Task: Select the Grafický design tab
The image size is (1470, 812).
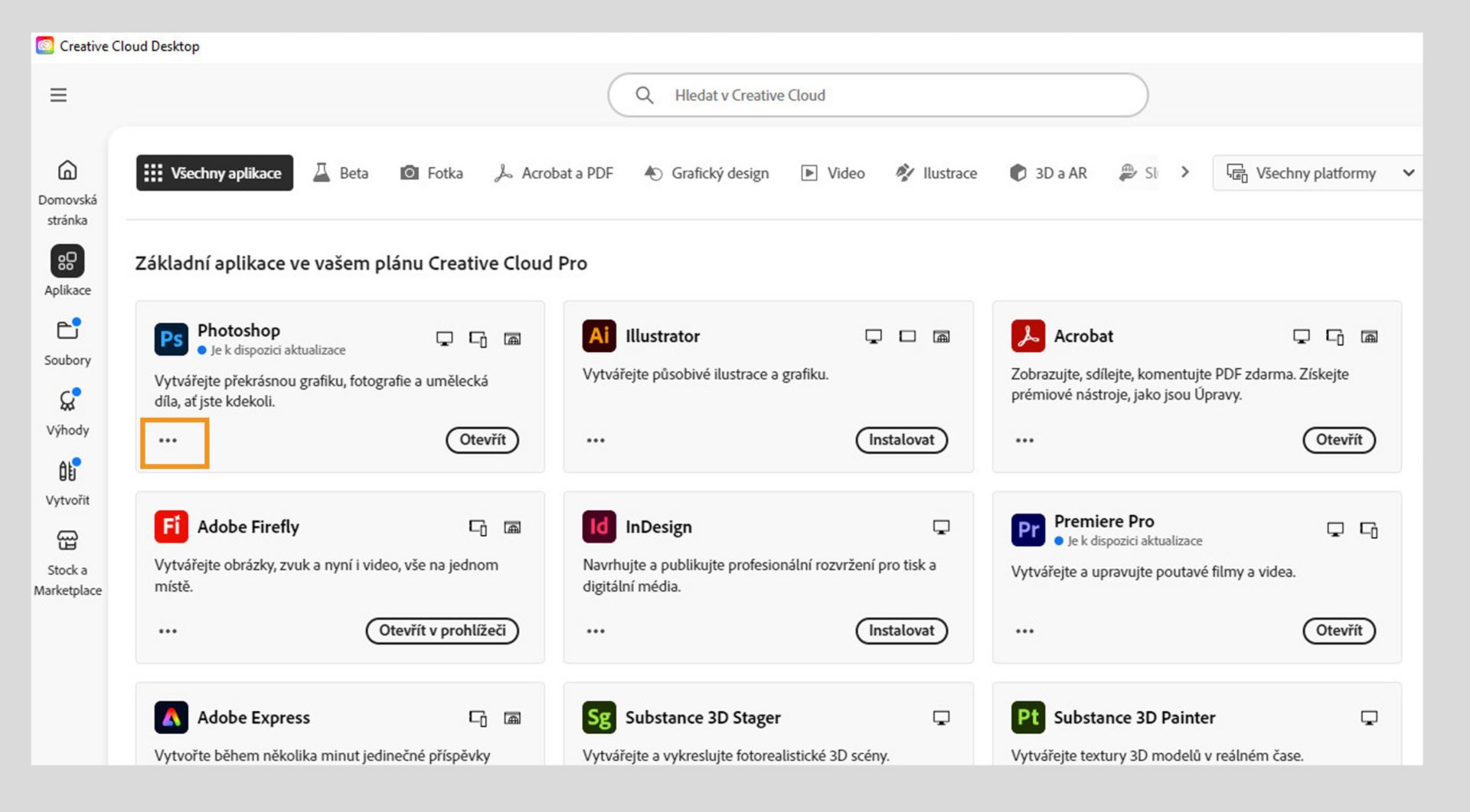Action: click(706, 173)
